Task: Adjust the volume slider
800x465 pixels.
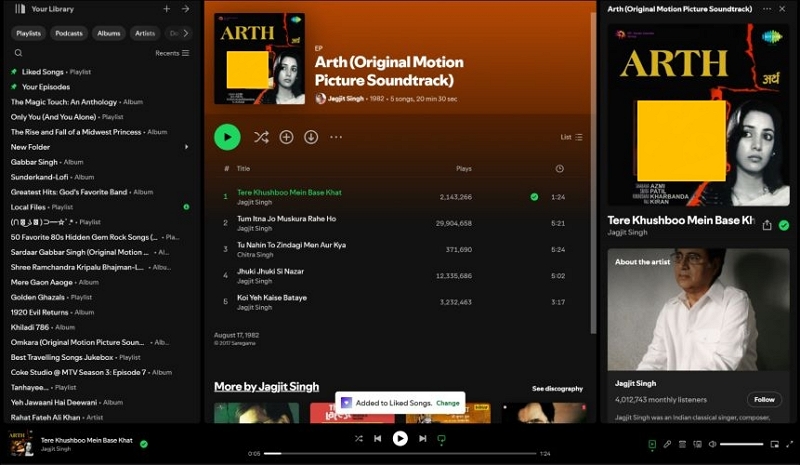Action: click(741, 445)
